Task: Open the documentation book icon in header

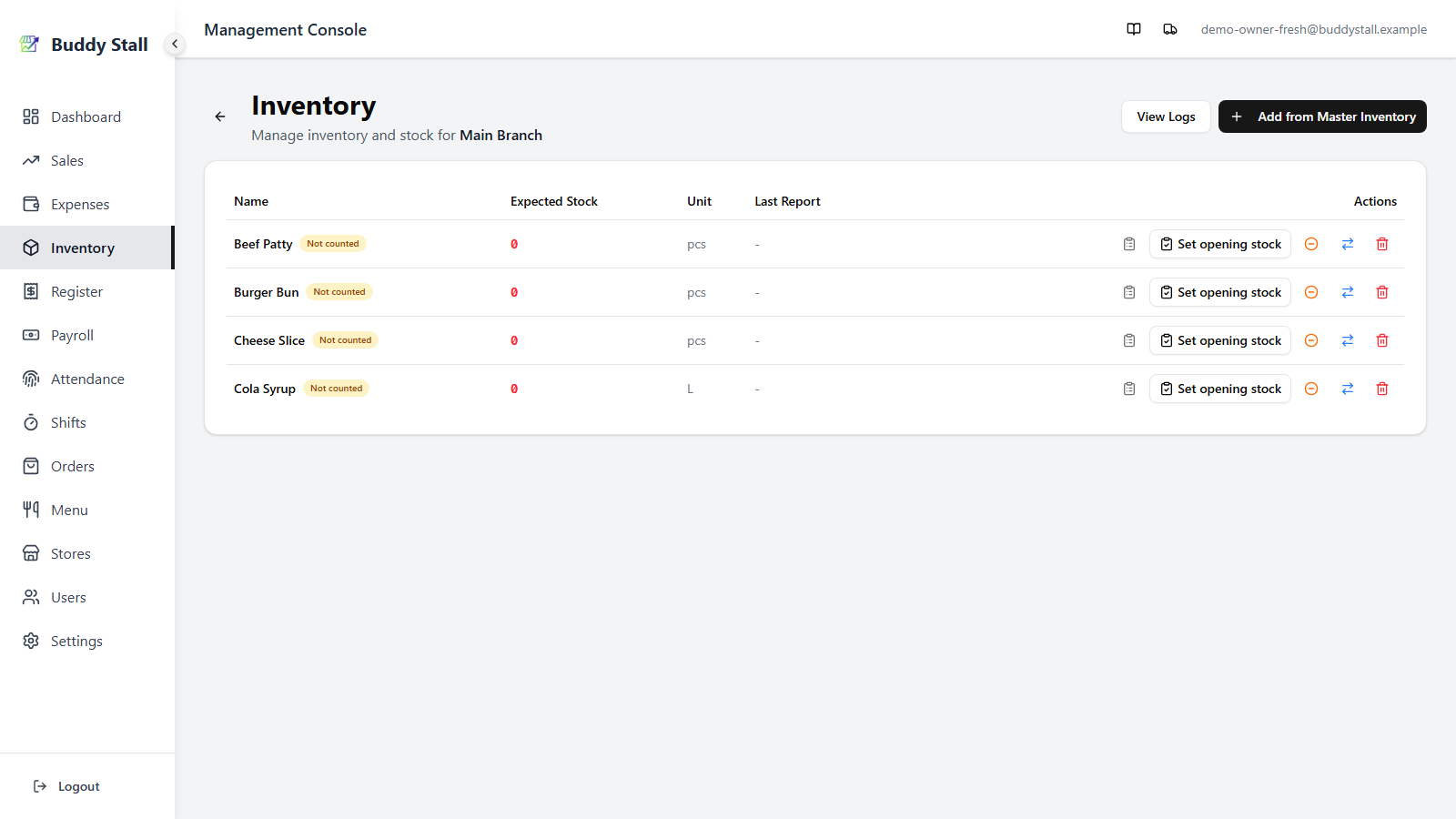Action: coord(1134,29)
